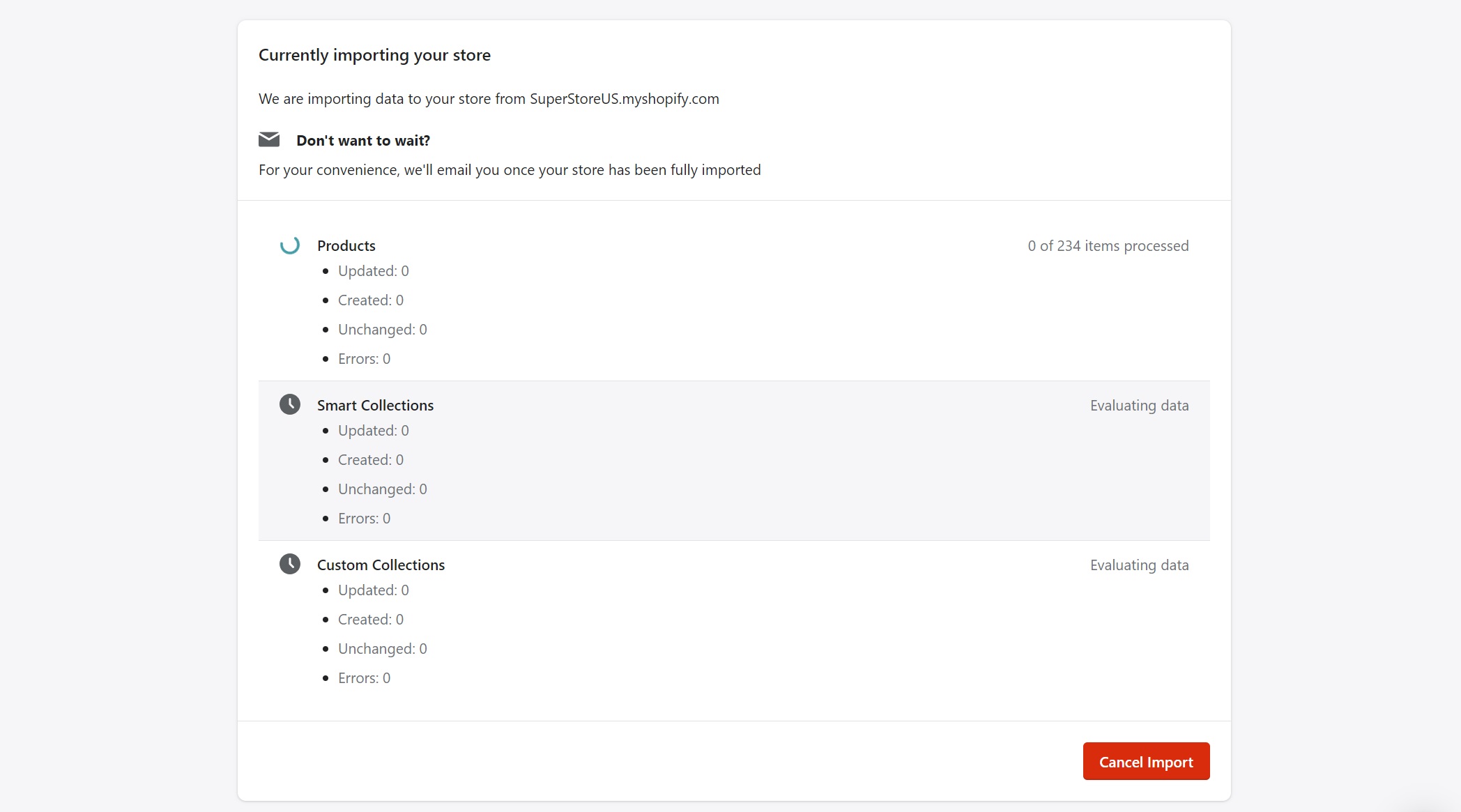1461x812 pixels.
Task: Click Smart Collections "Evaluating data" status
Action: click(1140, 406)
